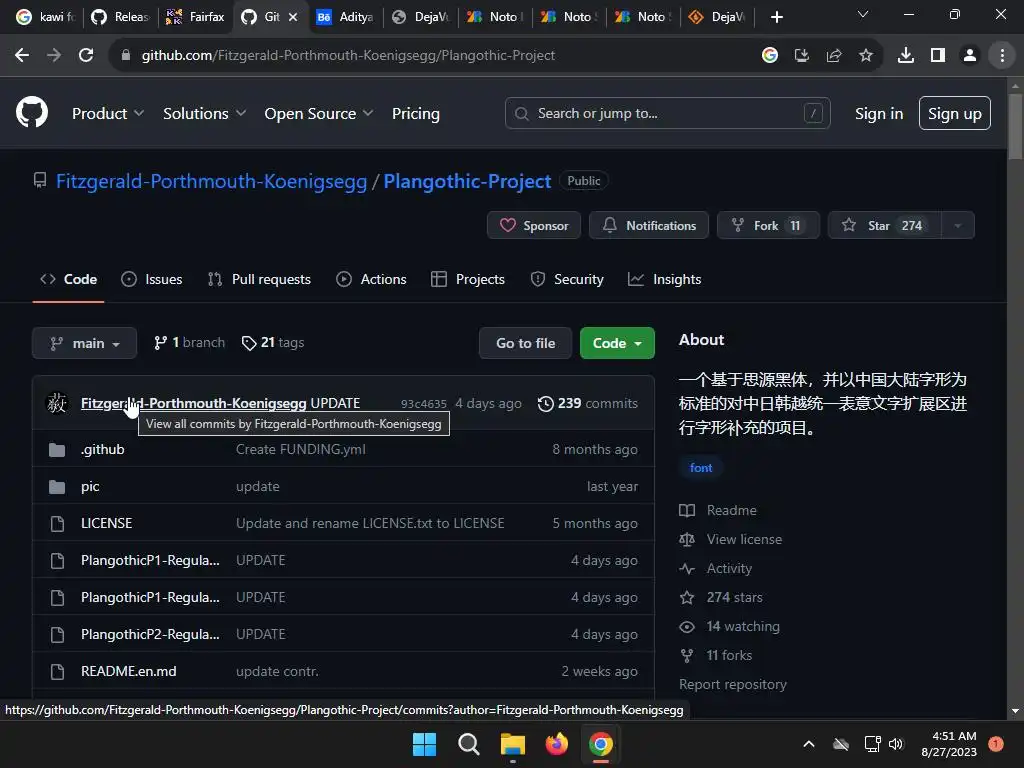
Task: Click the commit author avatar
Action: tap(57, 403)
